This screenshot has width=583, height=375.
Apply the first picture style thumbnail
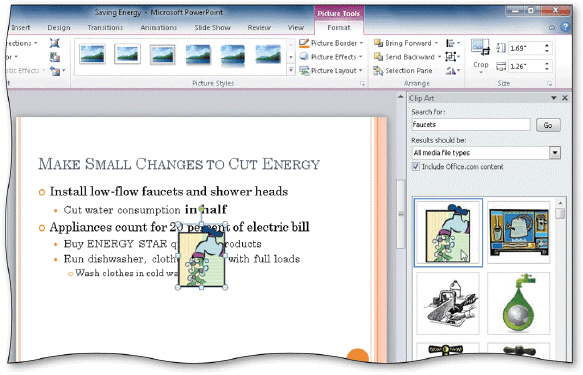point(92,54)
